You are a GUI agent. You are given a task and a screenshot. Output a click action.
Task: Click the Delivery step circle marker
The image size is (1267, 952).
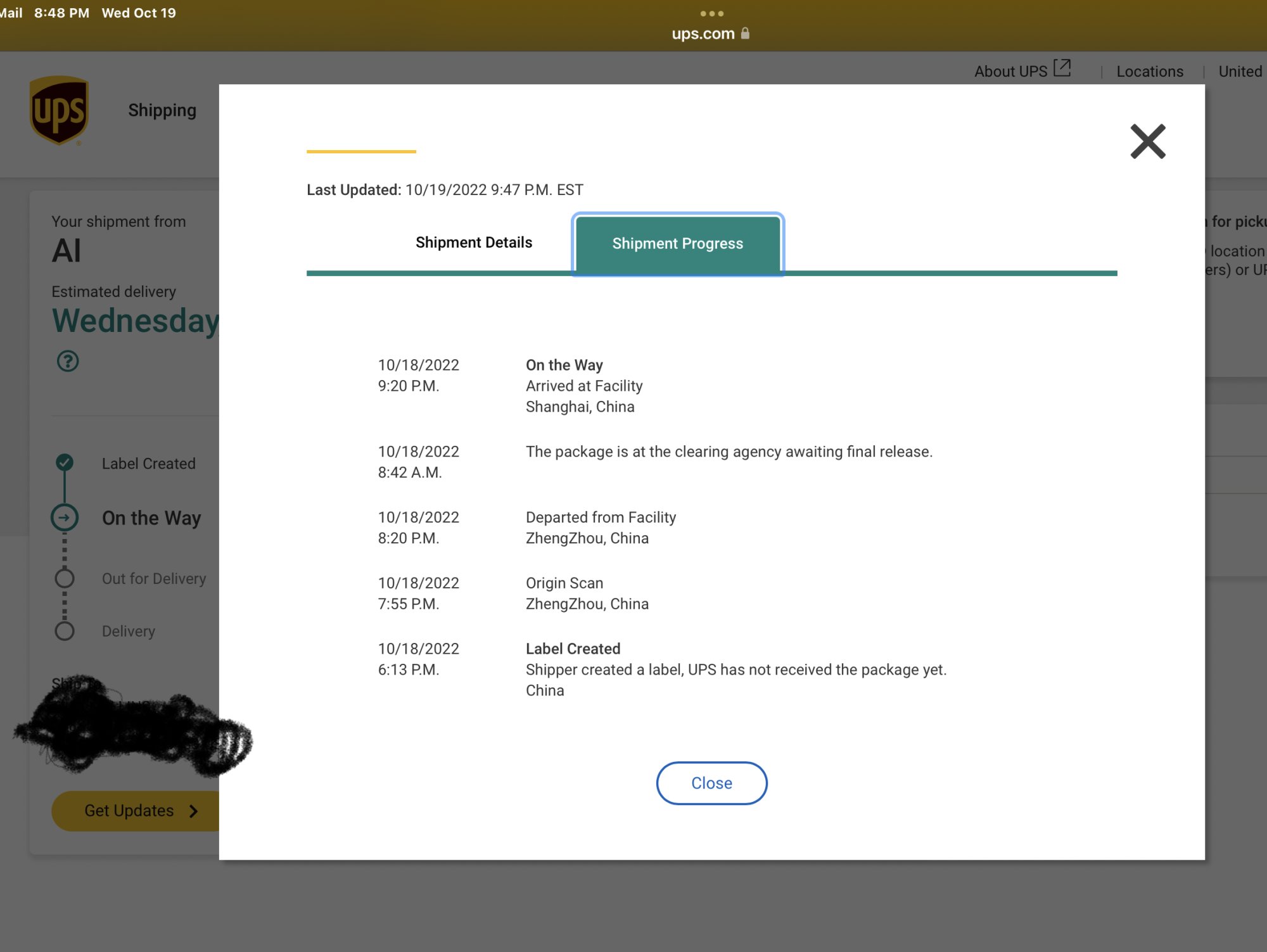tap(65, 631)
